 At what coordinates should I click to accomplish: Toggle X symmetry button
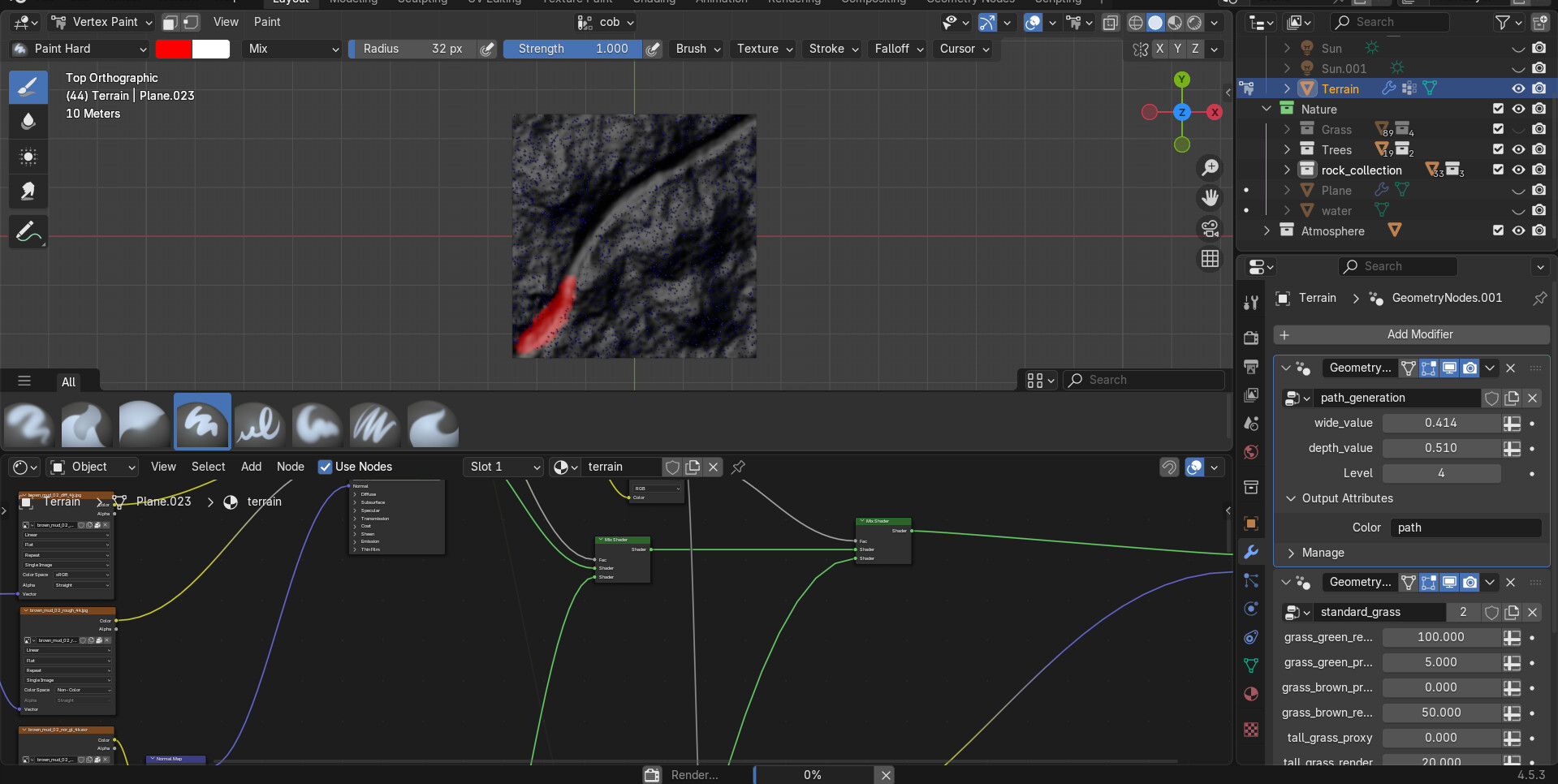point(1159,49)
